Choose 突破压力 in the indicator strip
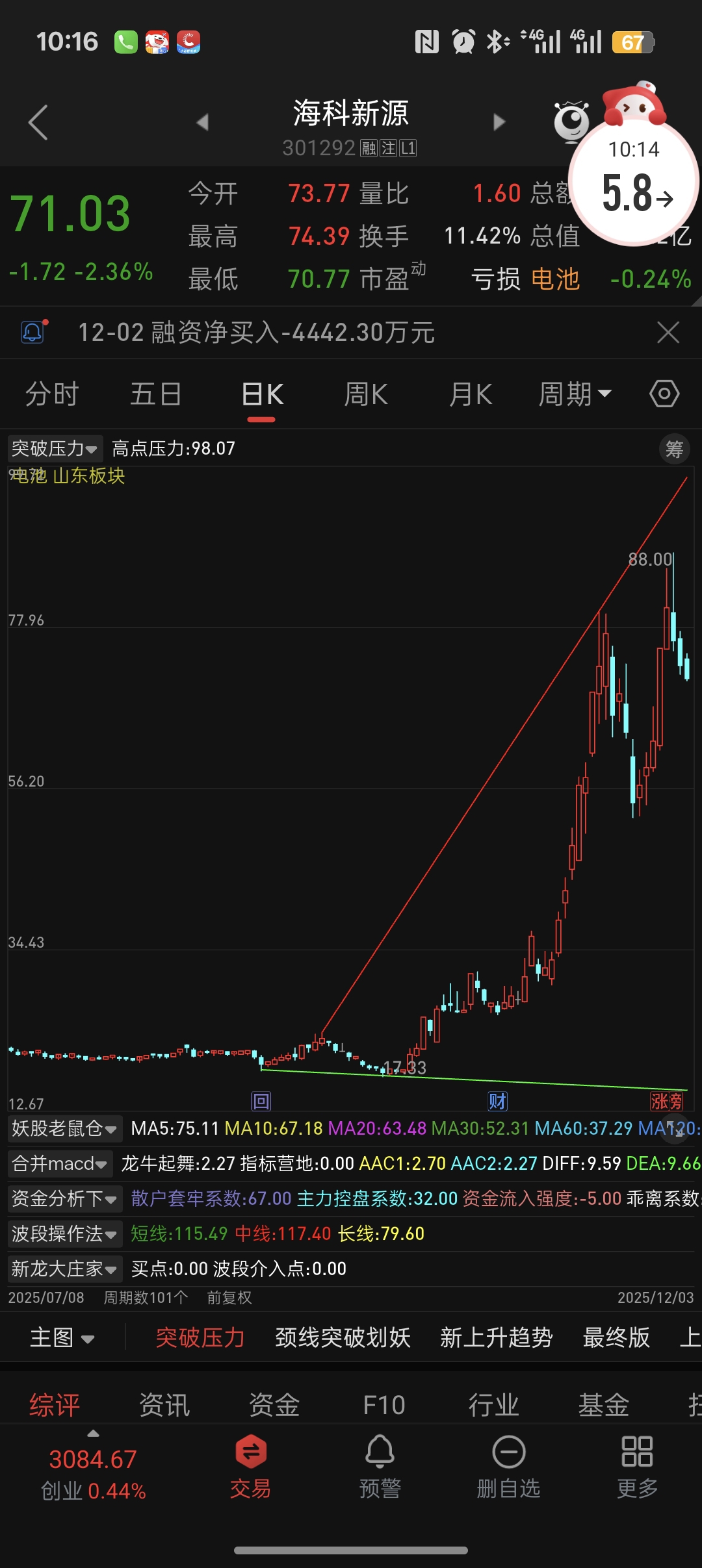The width and height of the screenshot is (702, 1568). (200, 1338)
